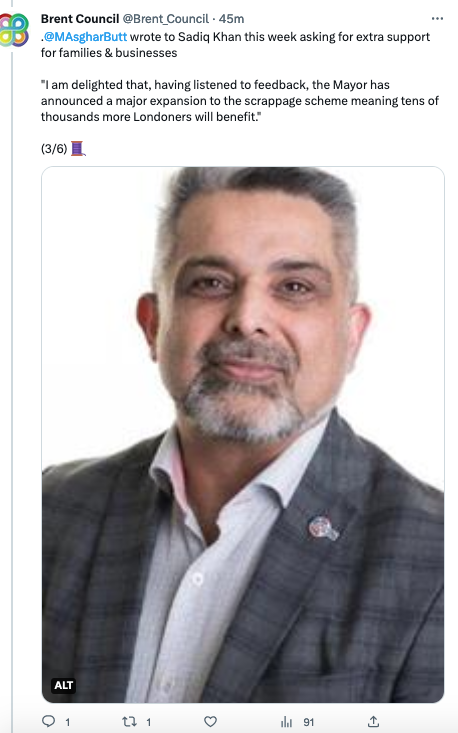Image resolution: width=458 pixels, height=733 pixels.
Task: Click the 91 views count
Action: coord(308,722)
